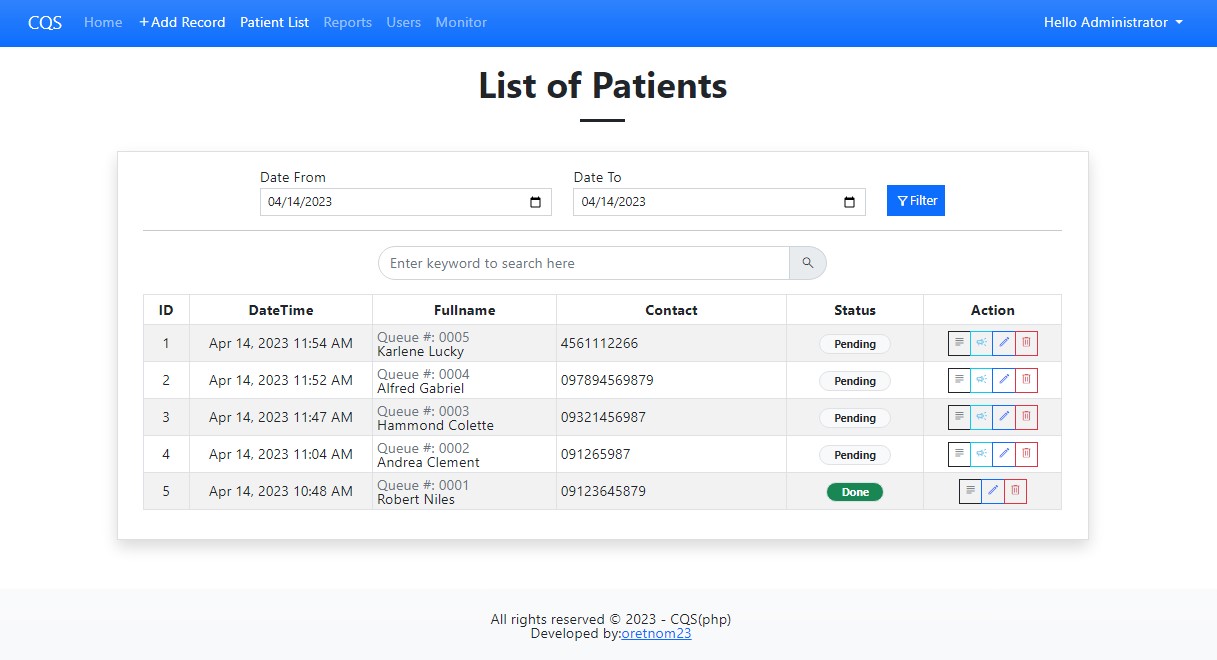The width and height of the screenshot is (1217, 660).
Task: Edit Hammond Colette's record
Action: click(1004, 417)
